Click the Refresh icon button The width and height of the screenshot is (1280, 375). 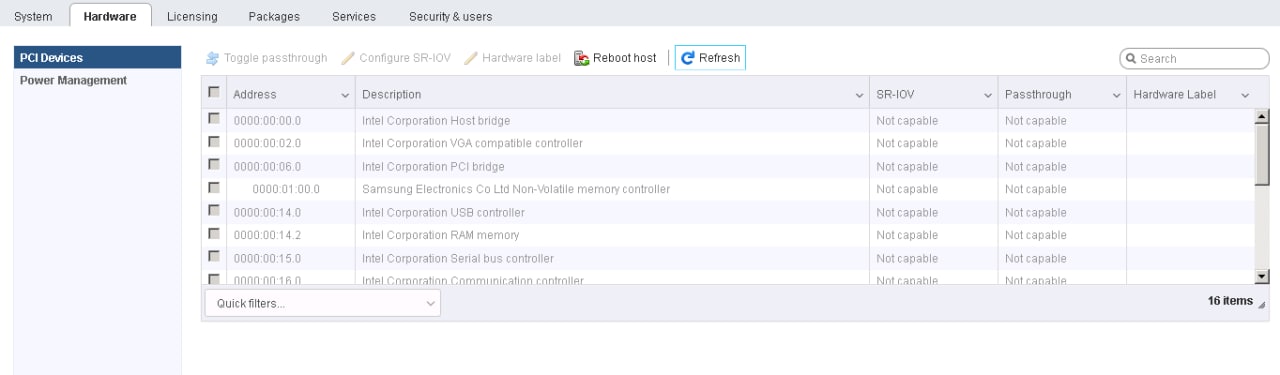coord(687,58)
